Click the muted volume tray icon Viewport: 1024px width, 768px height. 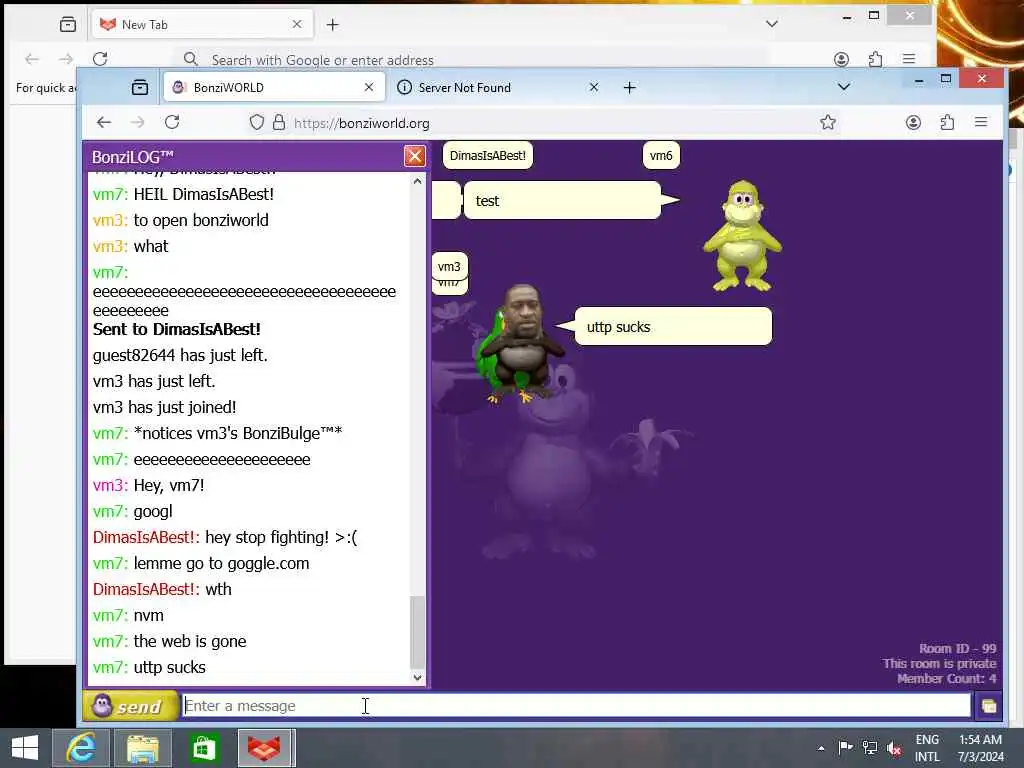894,748
